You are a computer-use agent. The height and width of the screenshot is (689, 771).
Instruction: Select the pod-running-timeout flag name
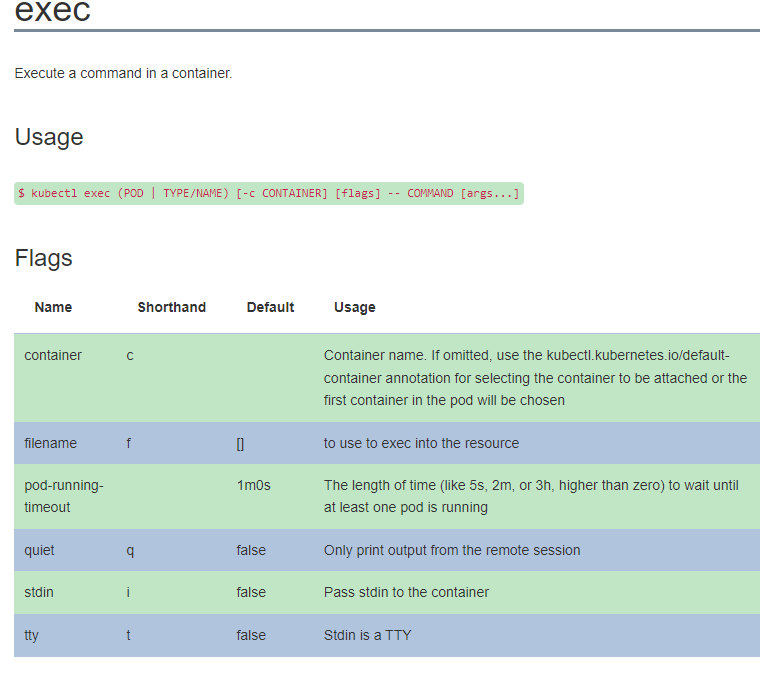point(64,496)
